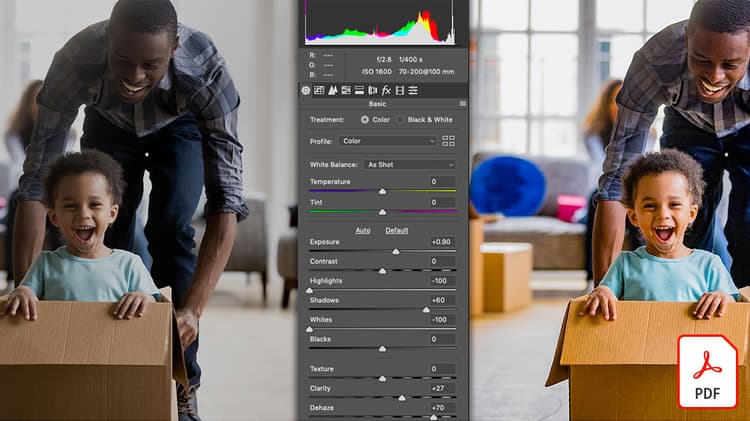Click the Clarity slider handle
This screenshot has height=421, width=750.
click(x=402, y=398)
